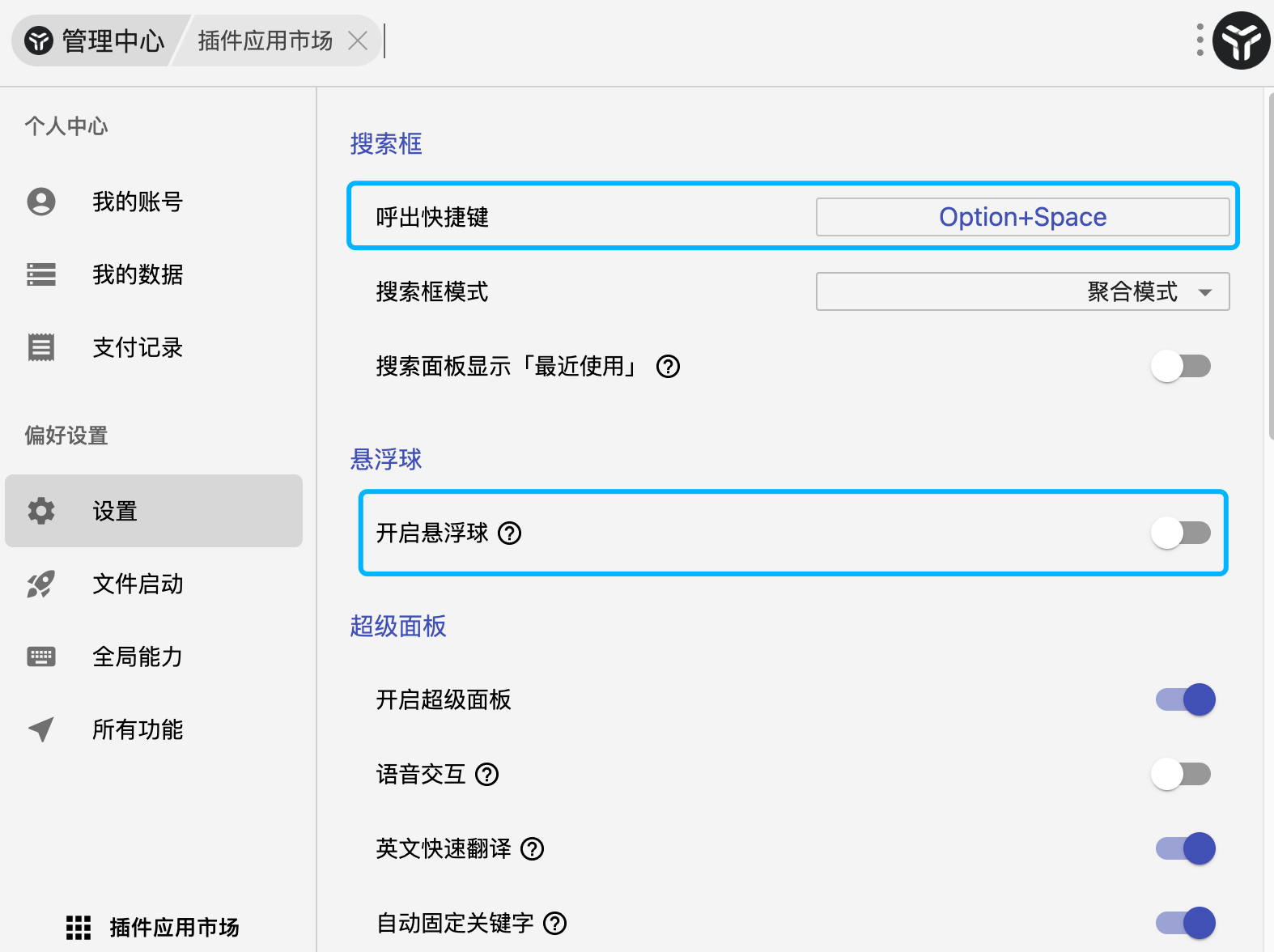The height and width of the screenshot is (952, 1274).
Task: Close the 插件应用市场 tab
Action: (358, 40)
